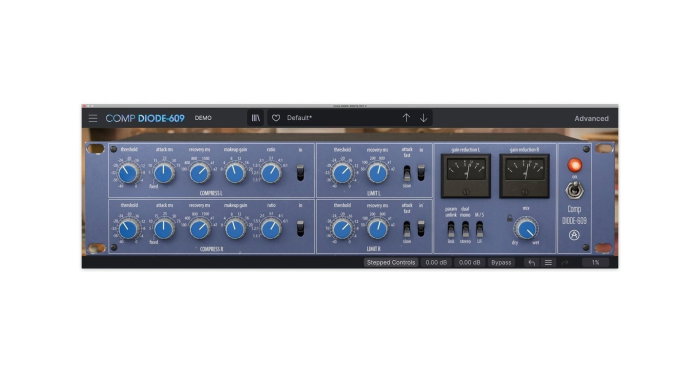Image resolution: width=700 pixels, height=372 pixels.
Task: Adjust Compress L recovery ms knob
Action: (200, 173)
